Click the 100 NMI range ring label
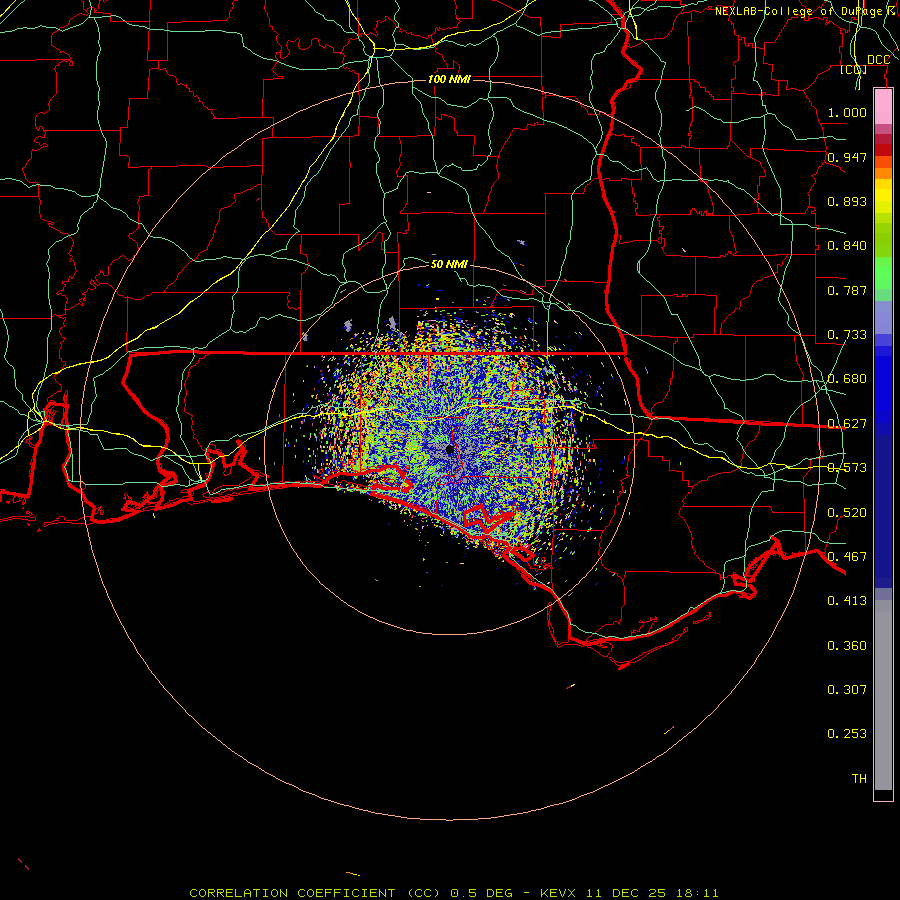 (449, 79)
